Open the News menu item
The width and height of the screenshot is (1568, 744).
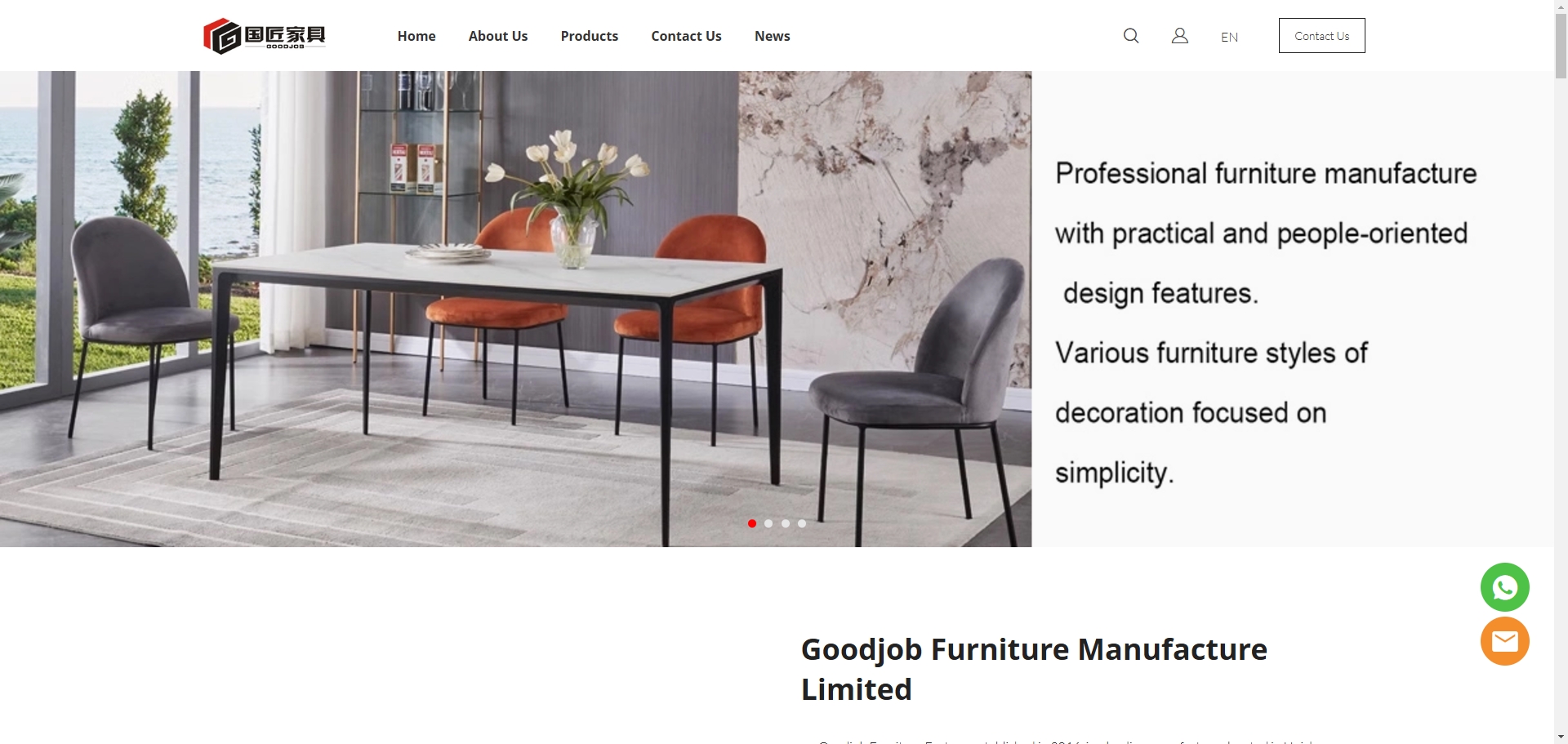click(x=773, y=36)
